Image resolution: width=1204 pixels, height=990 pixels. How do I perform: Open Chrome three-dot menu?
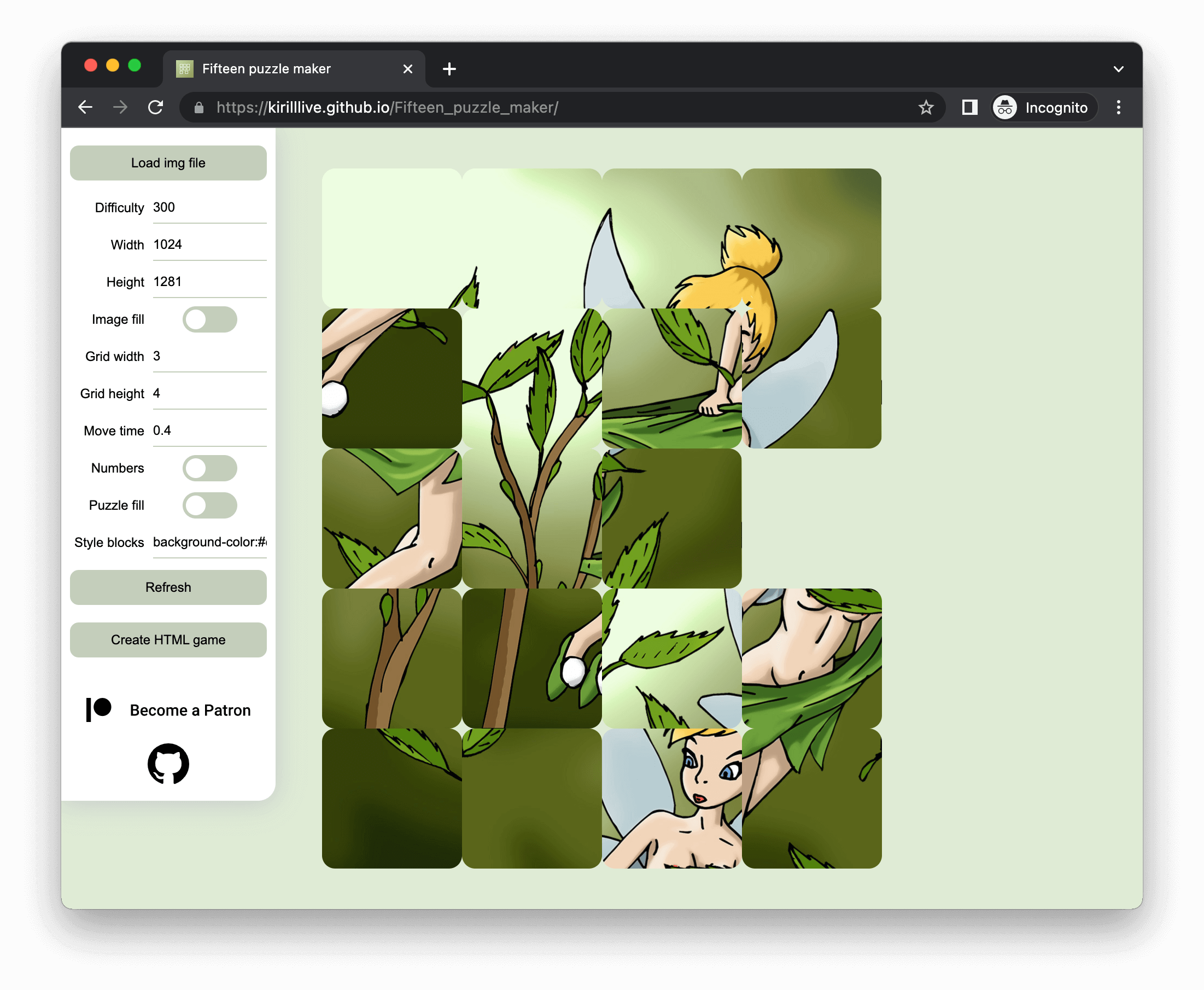tap(1118, 107)
